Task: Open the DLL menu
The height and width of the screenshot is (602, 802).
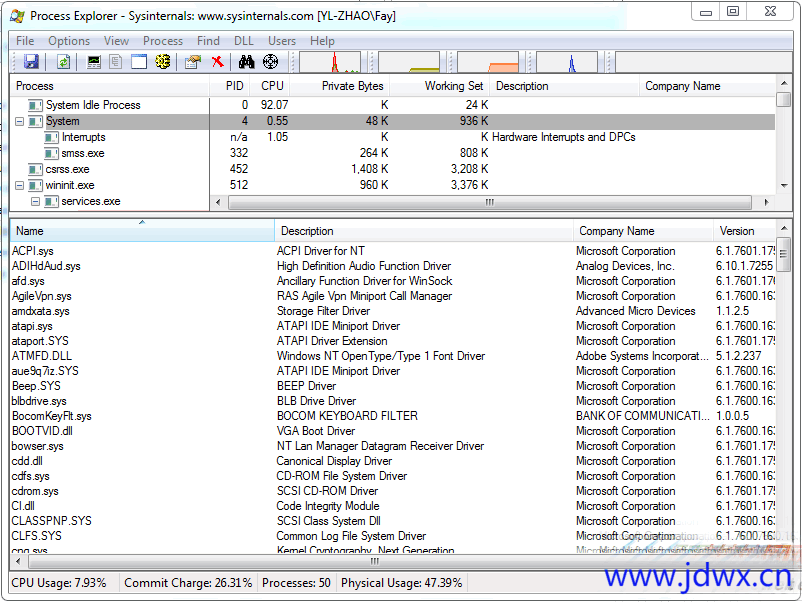Action: pos(244,41)
